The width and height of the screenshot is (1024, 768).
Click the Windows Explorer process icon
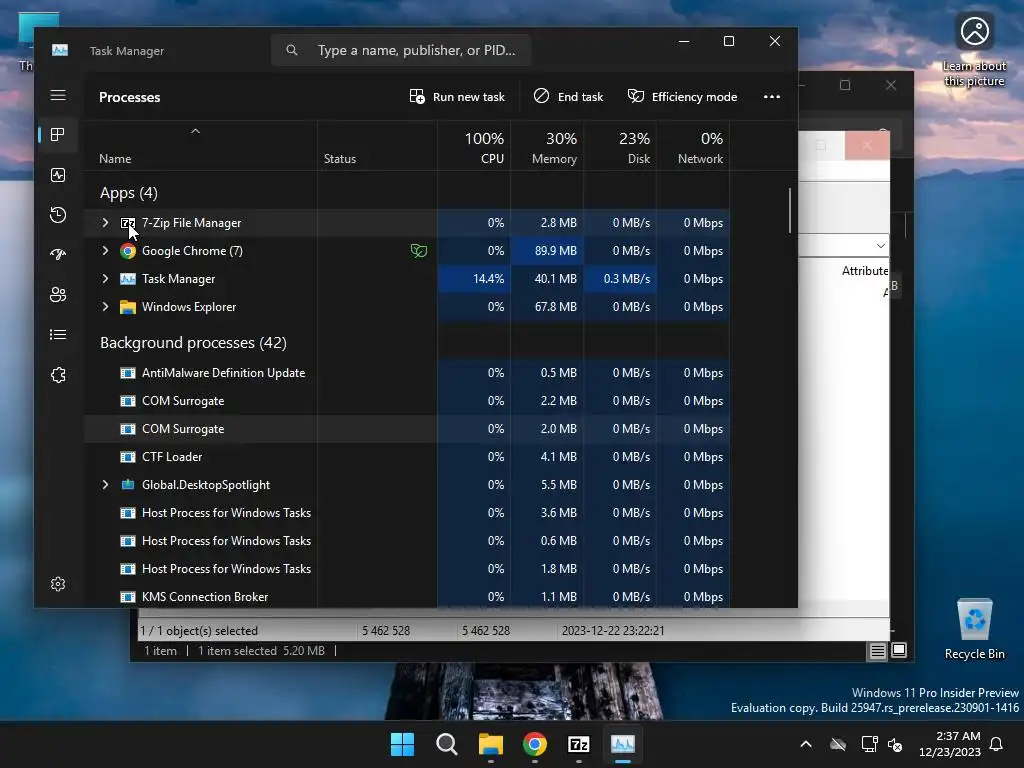[x=128, y=307]
